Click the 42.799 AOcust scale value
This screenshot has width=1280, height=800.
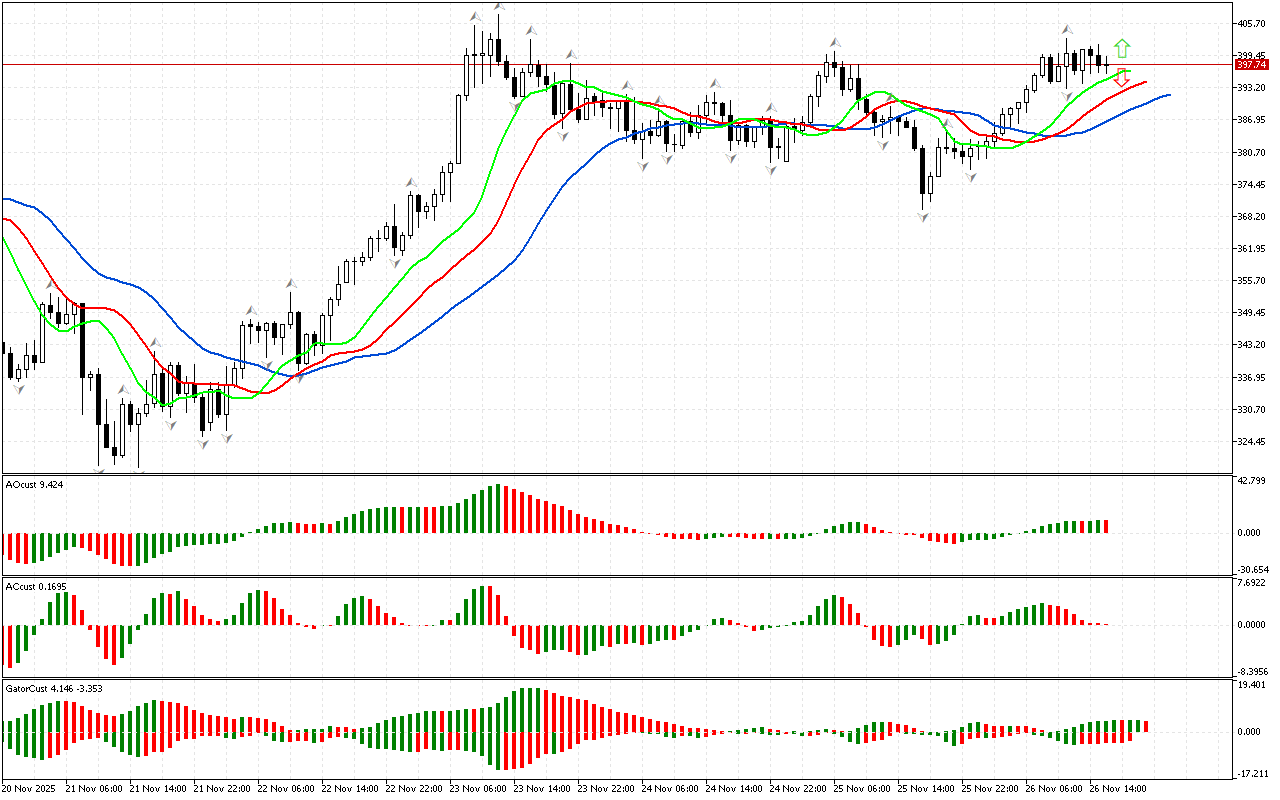coord(1252,481)
